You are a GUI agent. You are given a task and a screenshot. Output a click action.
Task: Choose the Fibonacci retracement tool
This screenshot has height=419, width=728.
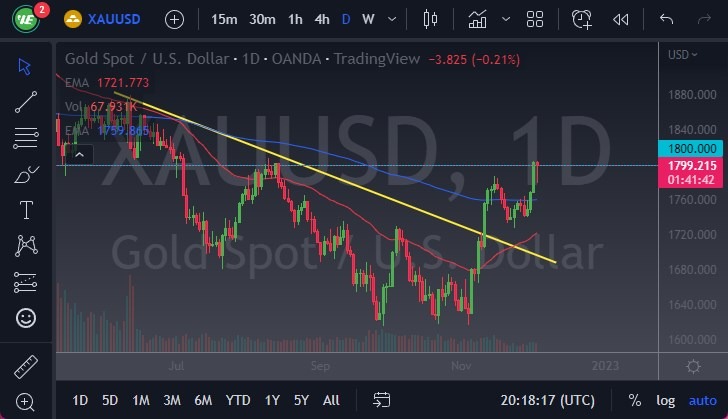tap(26, 136)
